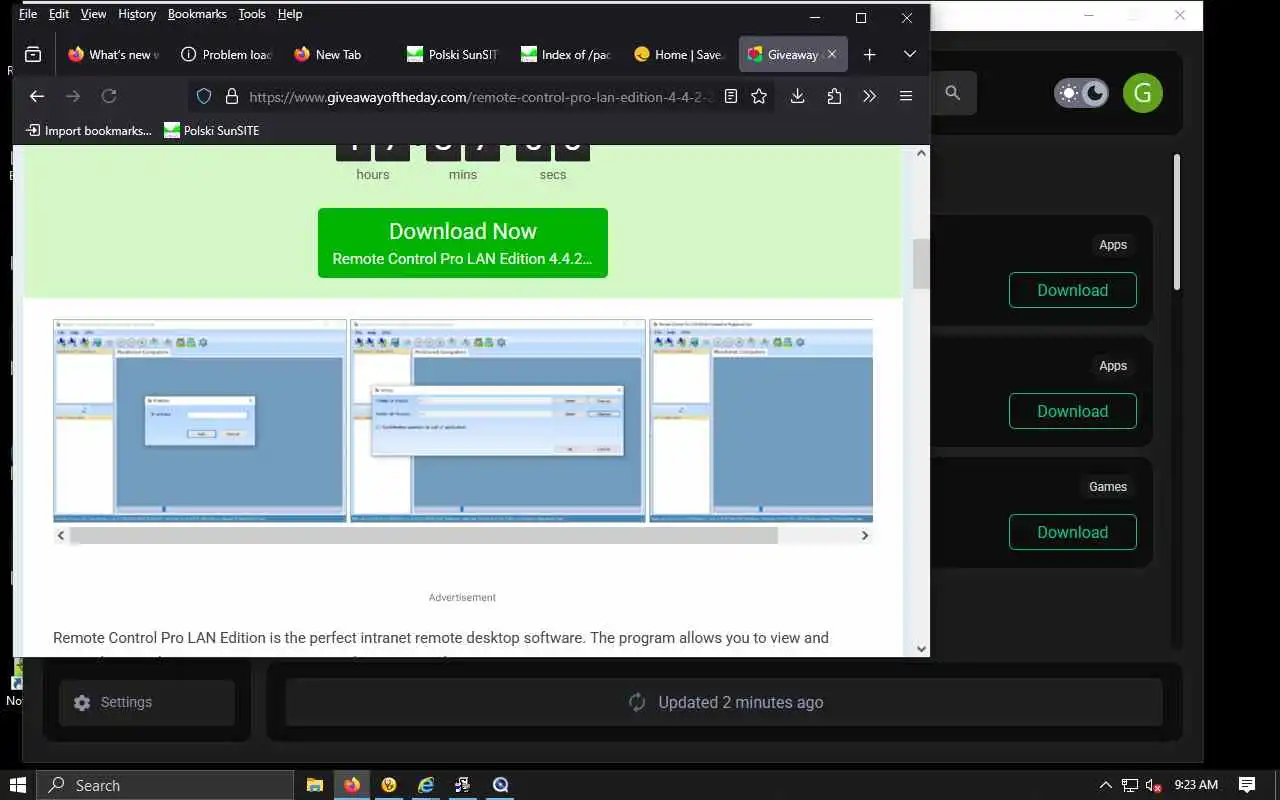
Task: Switch to the Index of /pac tab
Action: [566, 55]
